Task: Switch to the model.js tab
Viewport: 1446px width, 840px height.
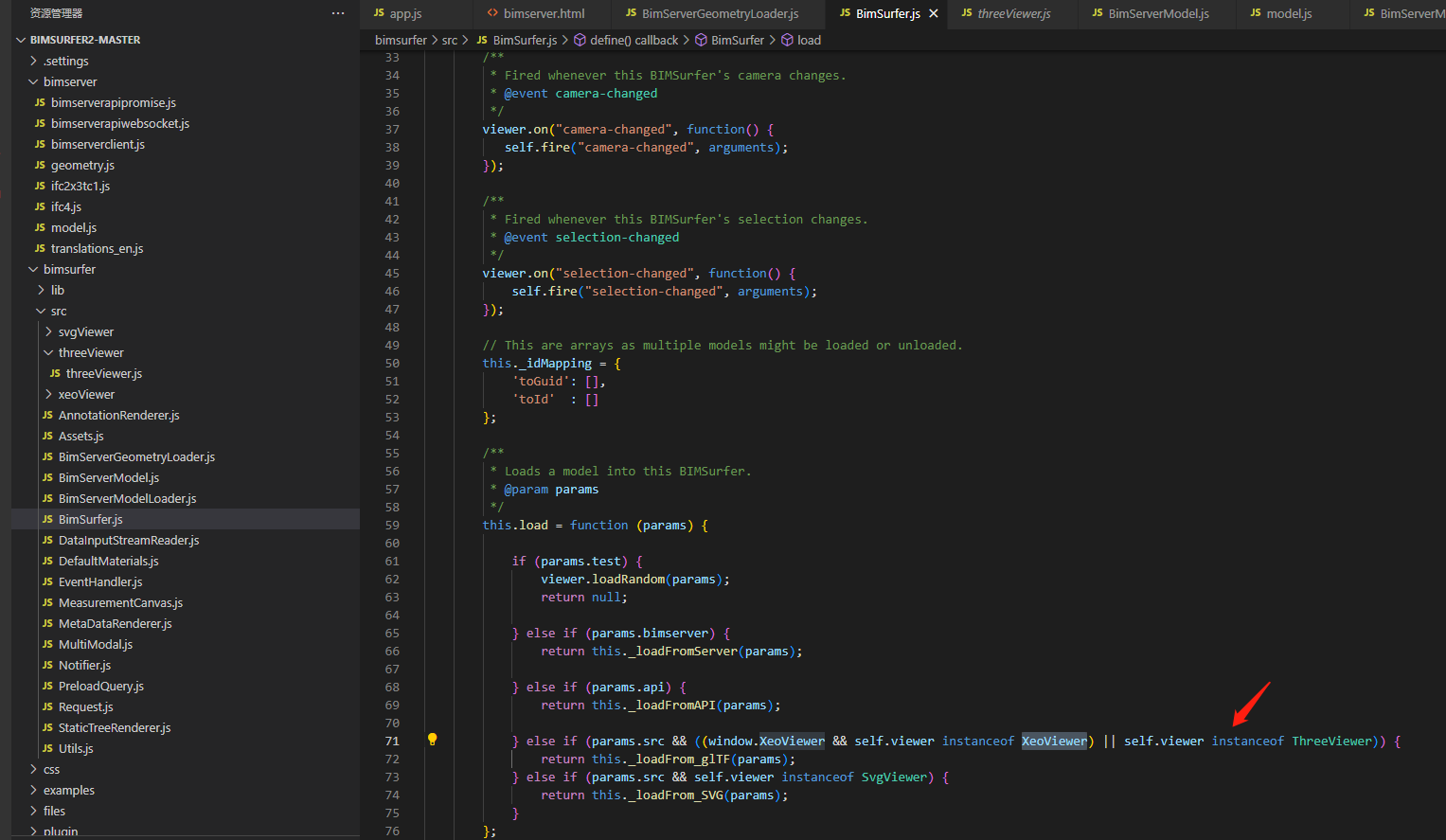Action: coord(1288,13)
